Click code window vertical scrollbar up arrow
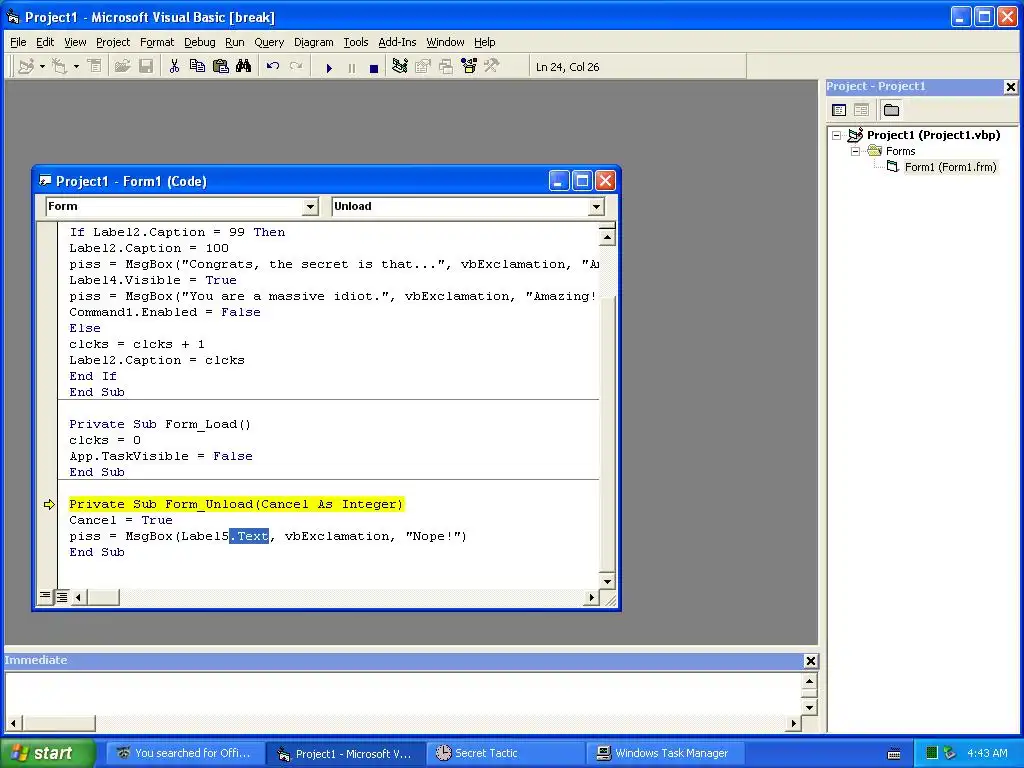Screen dimensions: 1024x768 [x=607, y=237]
